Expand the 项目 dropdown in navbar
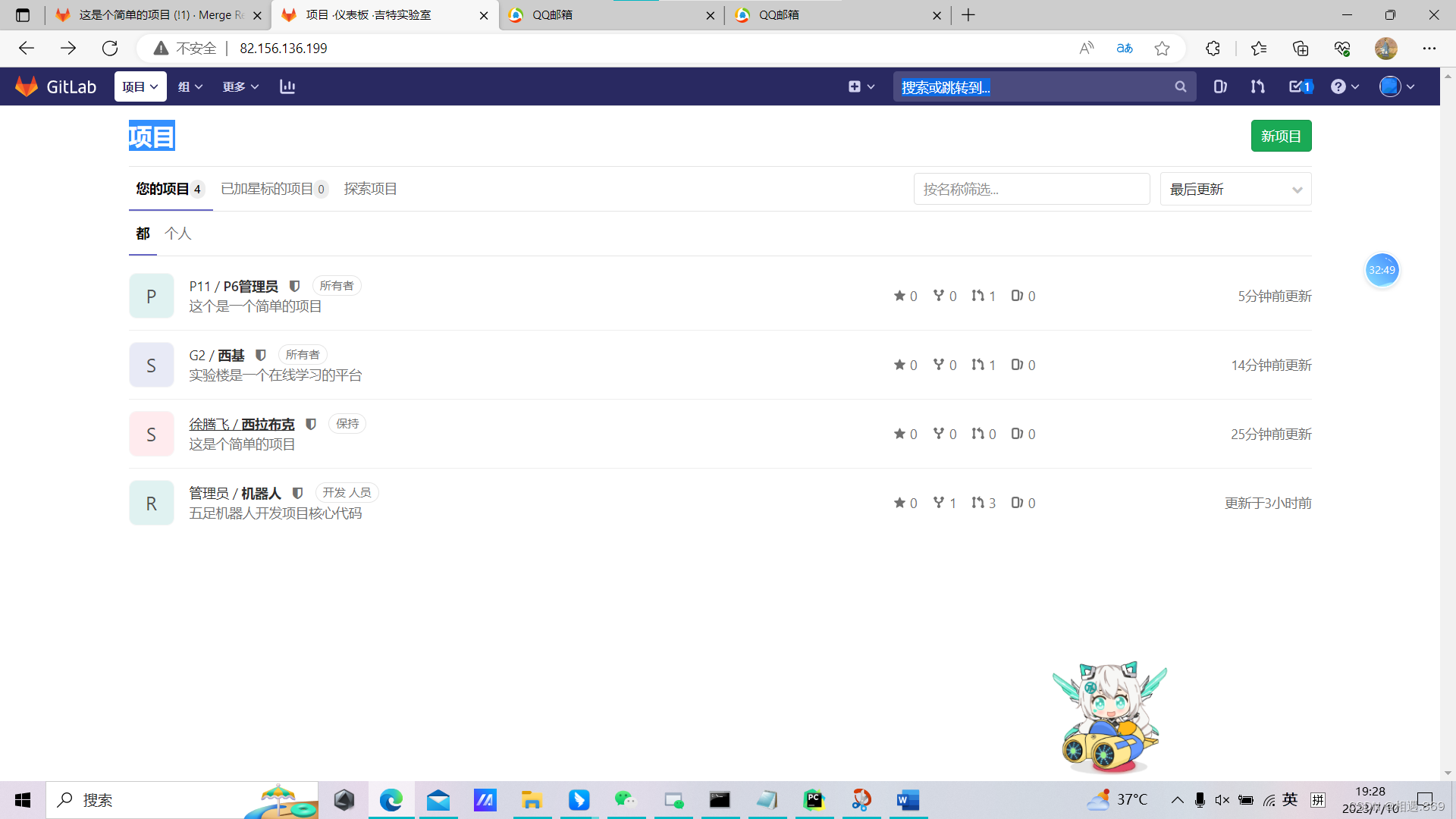This screenshot has height=819, width=1456. [140, 86]
